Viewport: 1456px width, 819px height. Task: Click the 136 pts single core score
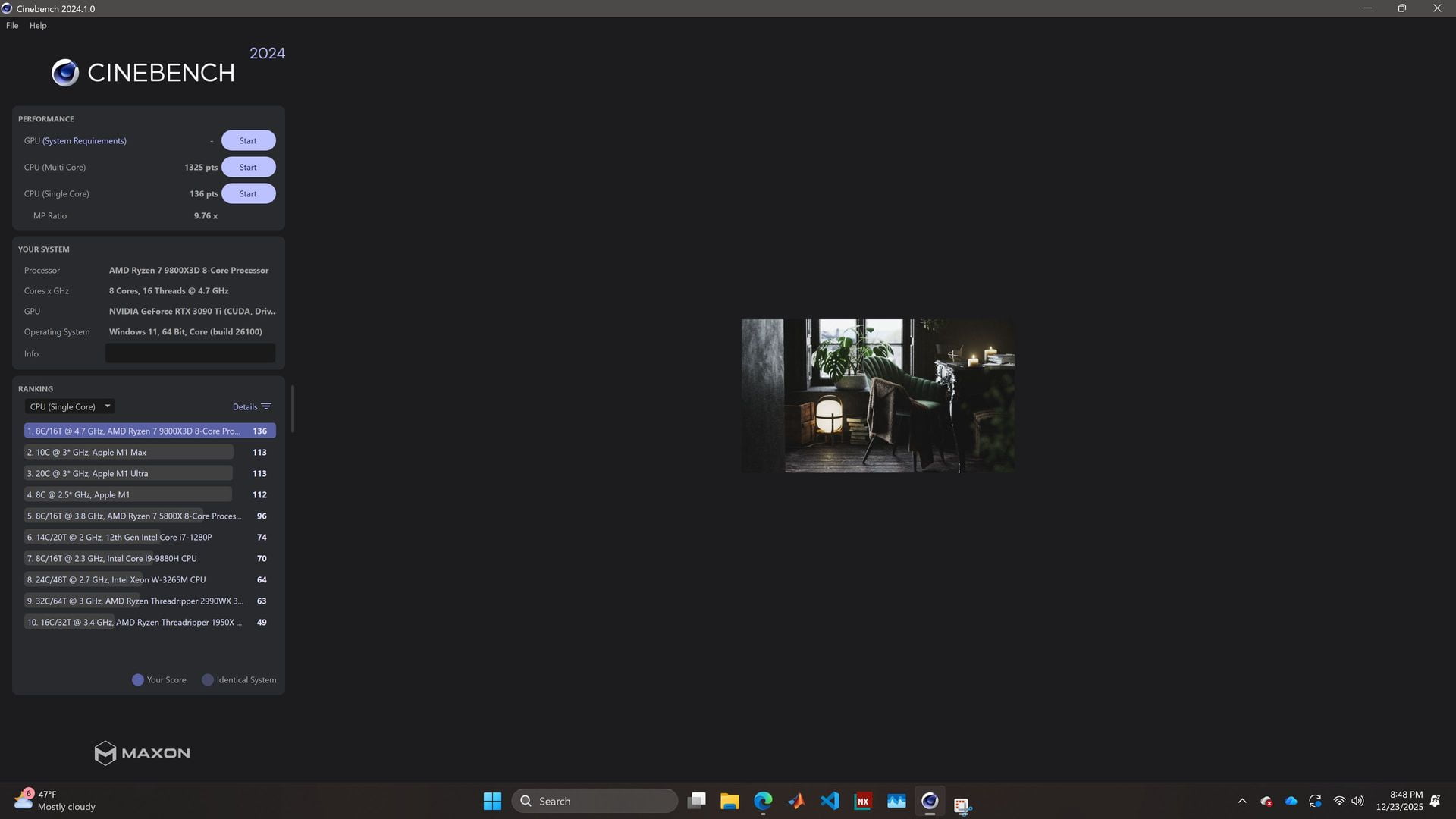click(x=204, y=193)
